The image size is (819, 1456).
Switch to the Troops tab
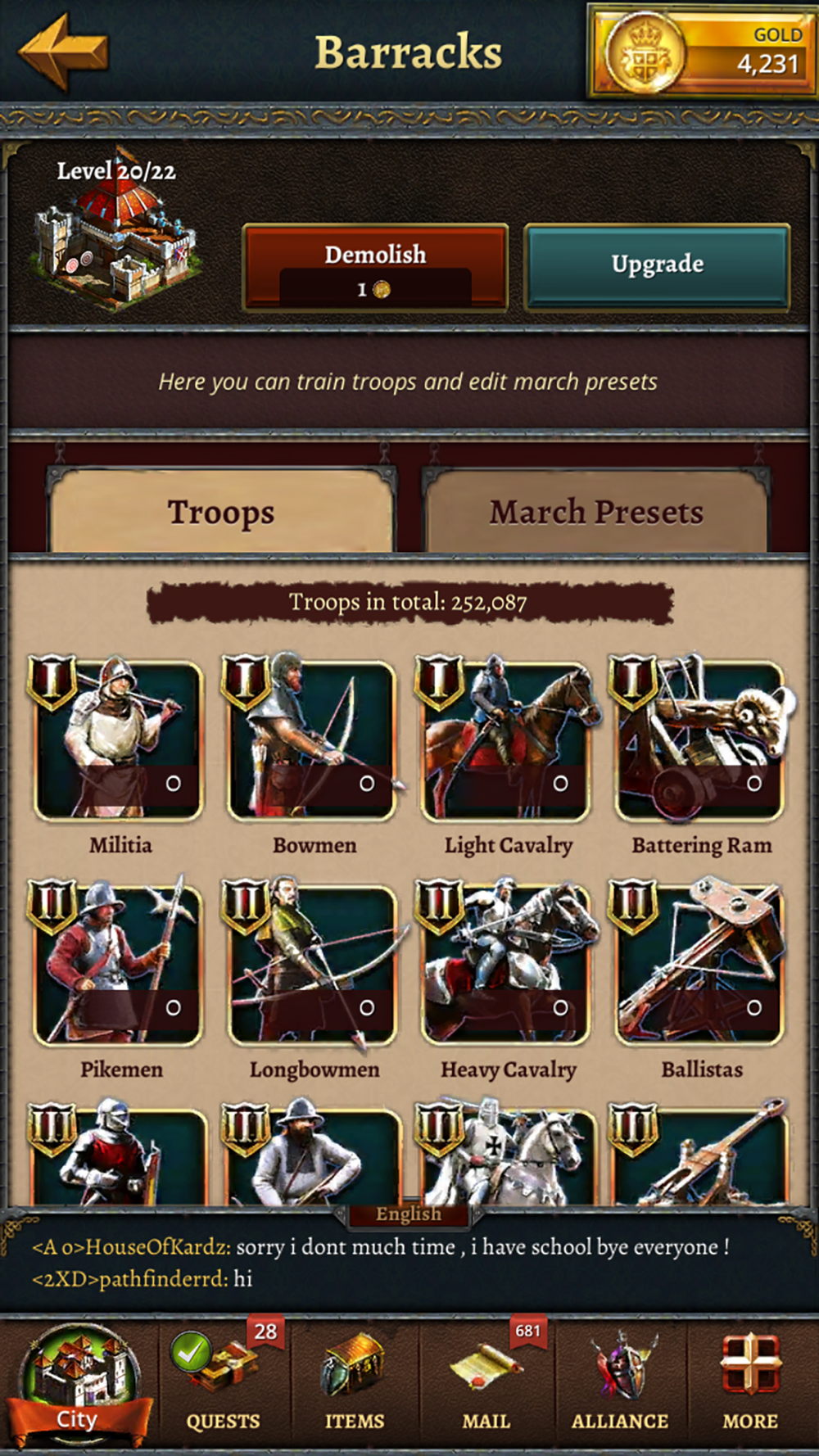pyautogui.click(x=221, y=511)
